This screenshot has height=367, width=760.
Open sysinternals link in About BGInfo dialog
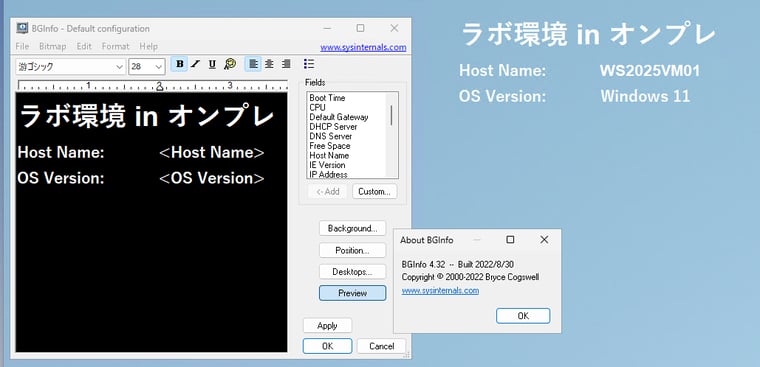coord(440,290)
